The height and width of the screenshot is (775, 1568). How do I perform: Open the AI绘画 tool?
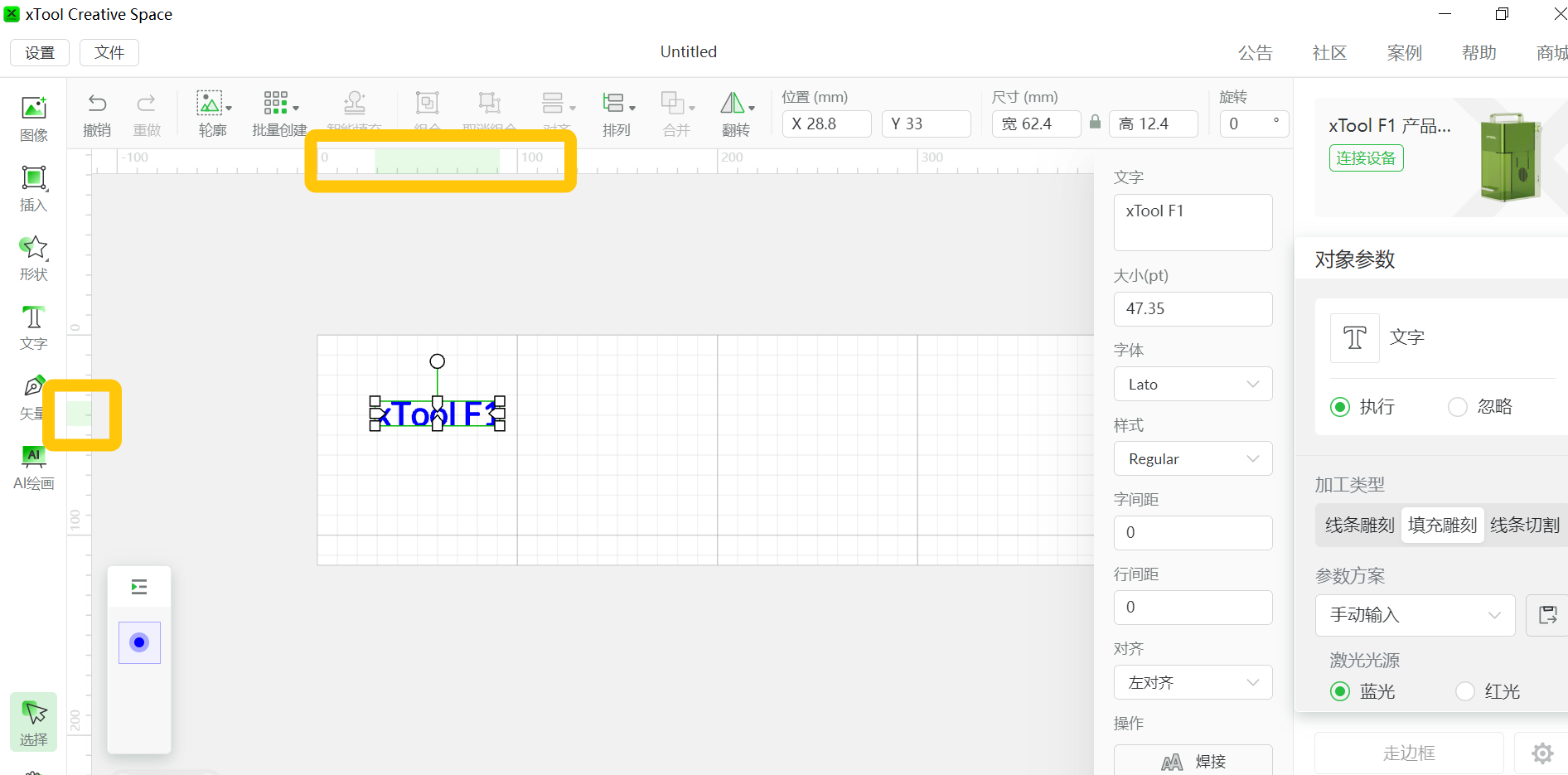[34, 467]
